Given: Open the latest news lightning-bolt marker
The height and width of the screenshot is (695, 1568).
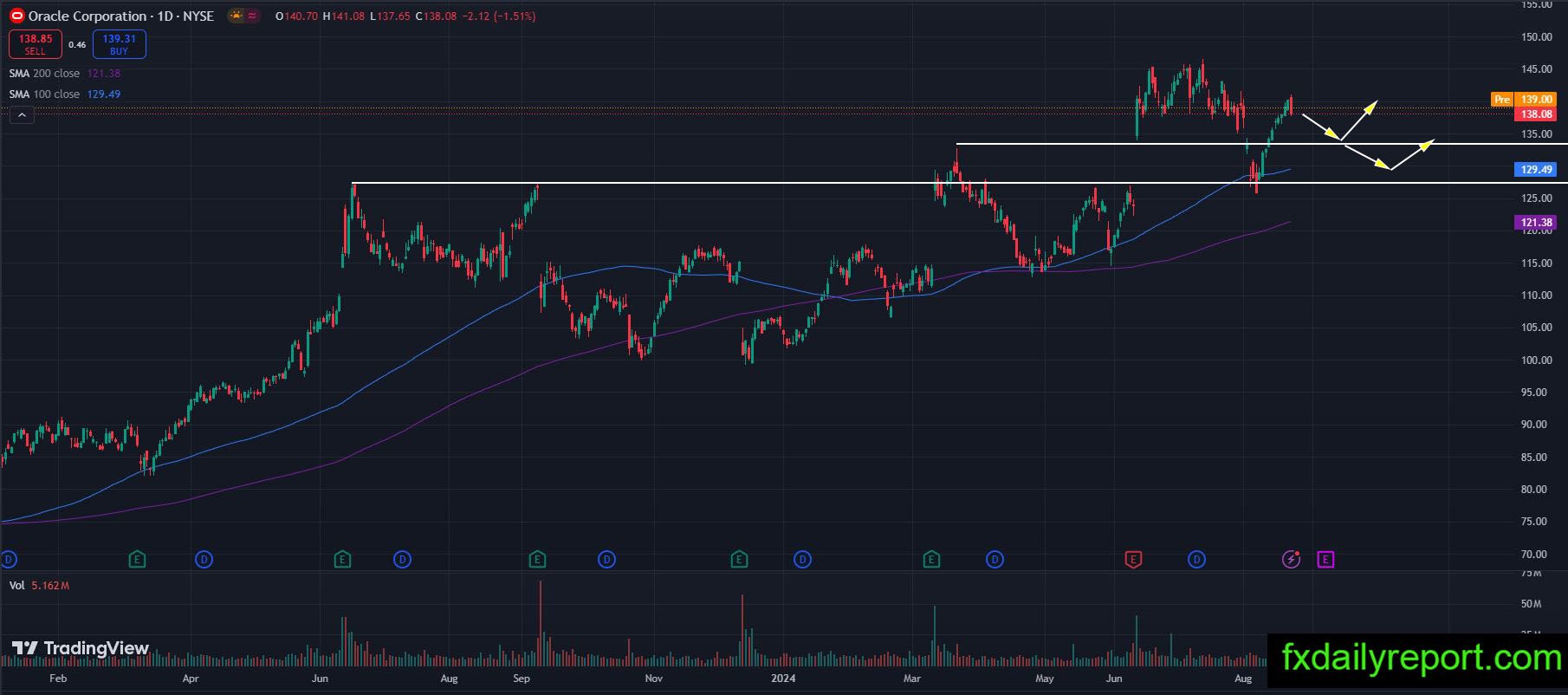Looking at the screenshot, I should 1292,560.
